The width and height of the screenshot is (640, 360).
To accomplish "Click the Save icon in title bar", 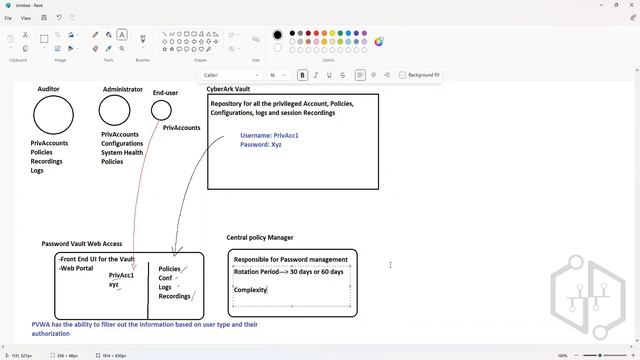I will coord(44,18).
